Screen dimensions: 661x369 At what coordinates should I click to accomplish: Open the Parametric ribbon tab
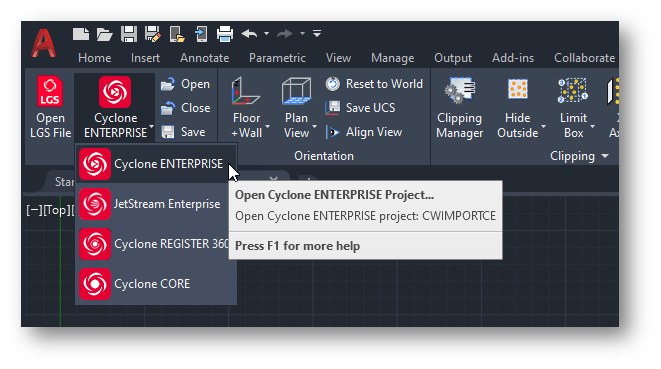coord(277,58)
